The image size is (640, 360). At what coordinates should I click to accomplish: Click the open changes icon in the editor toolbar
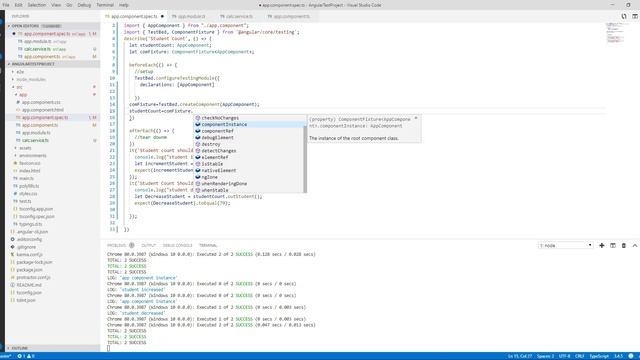click(x=624, y=16)
